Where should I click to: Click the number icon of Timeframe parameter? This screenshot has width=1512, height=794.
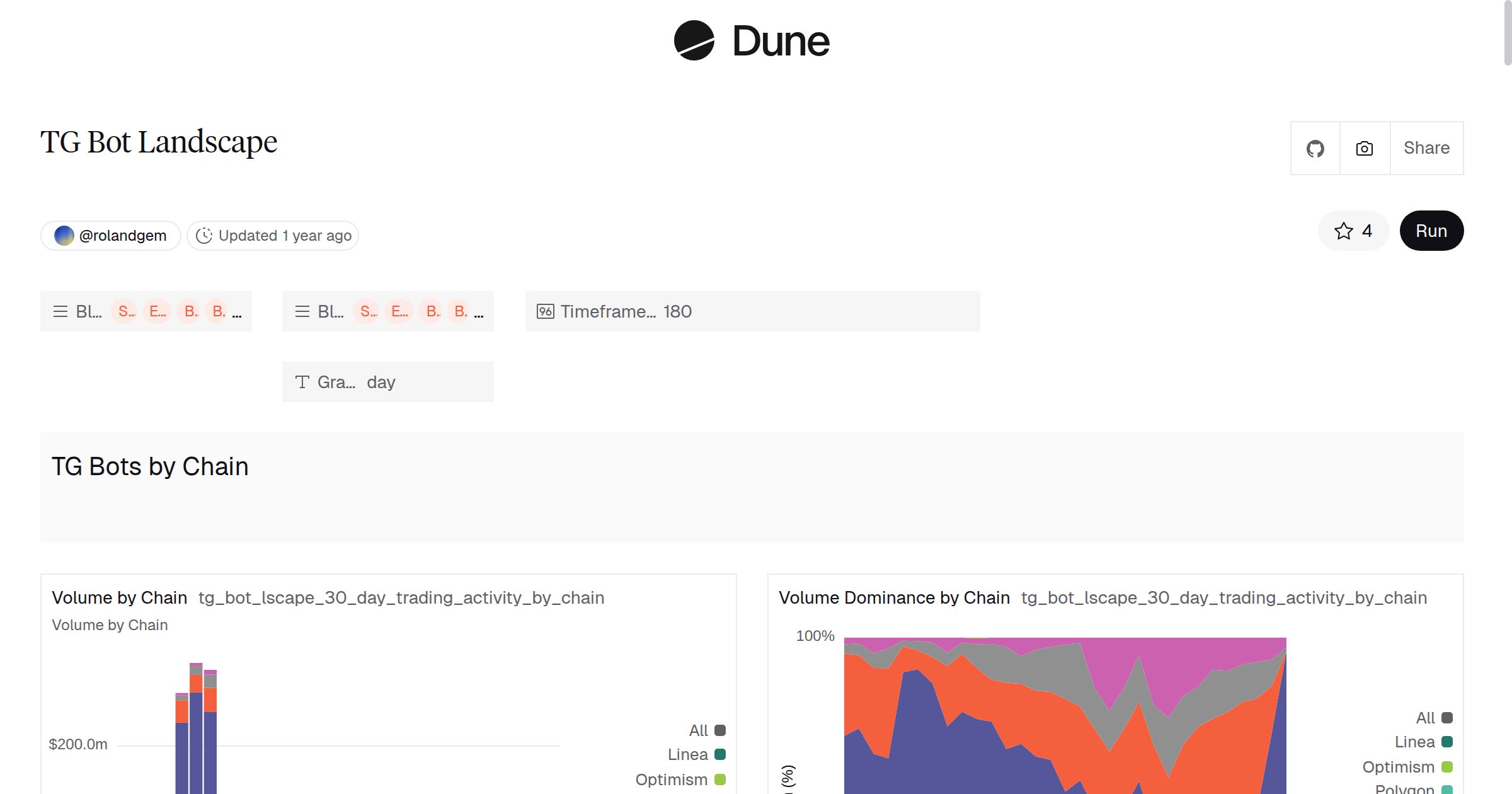pyautogui.click(x=545, y=312)
